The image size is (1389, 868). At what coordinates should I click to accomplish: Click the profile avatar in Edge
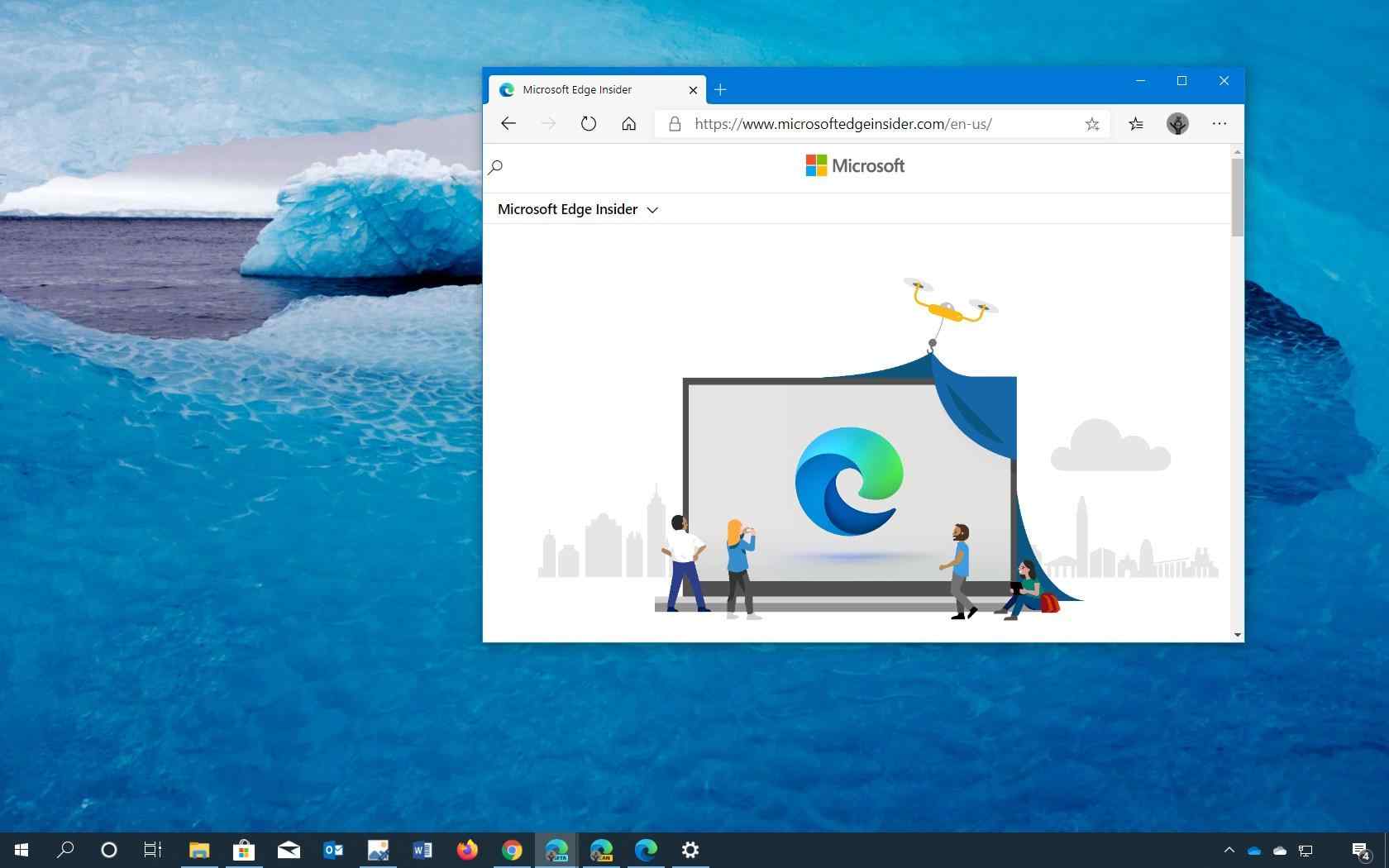tap(1177, 124)
